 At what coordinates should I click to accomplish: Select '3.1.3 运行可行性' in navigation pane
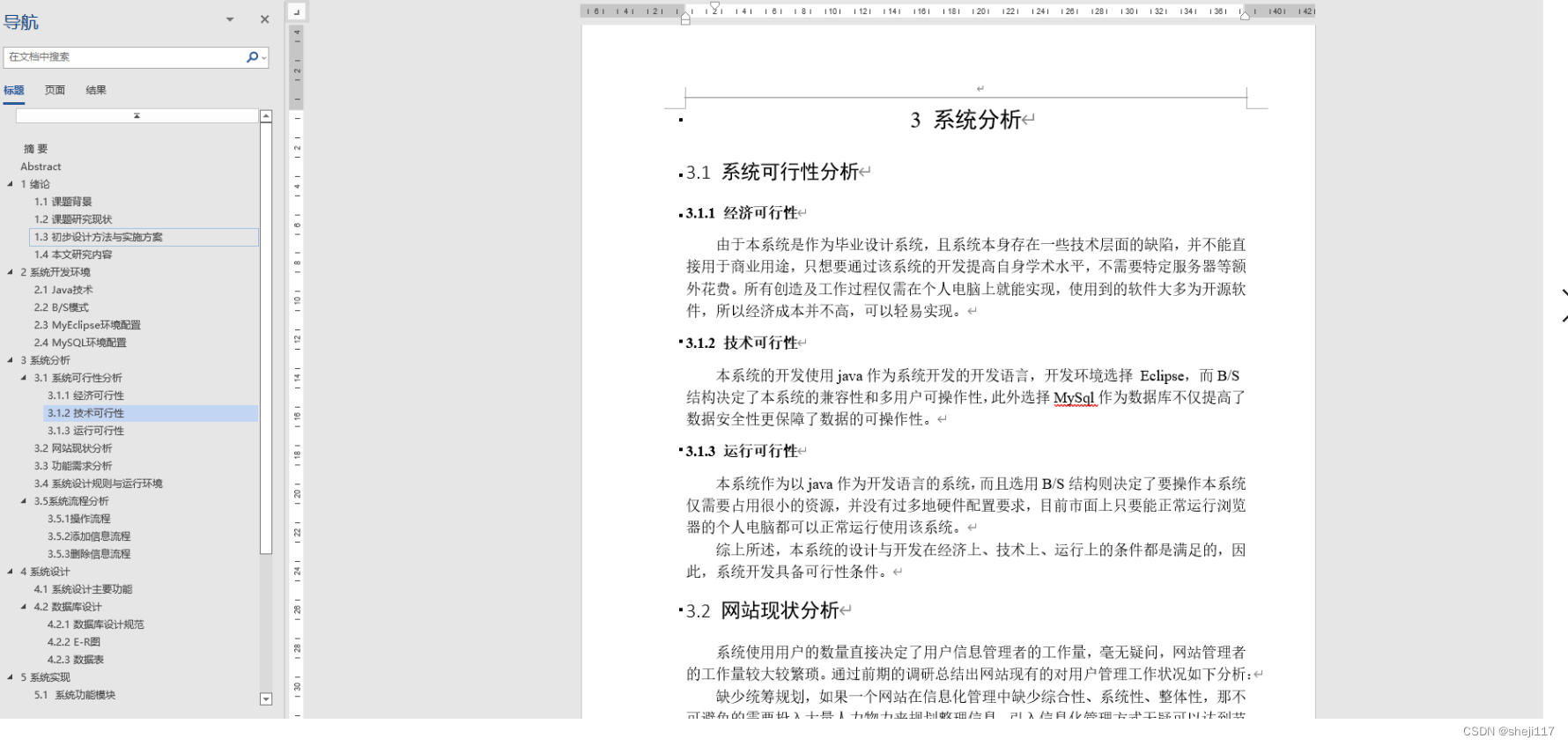85,431
